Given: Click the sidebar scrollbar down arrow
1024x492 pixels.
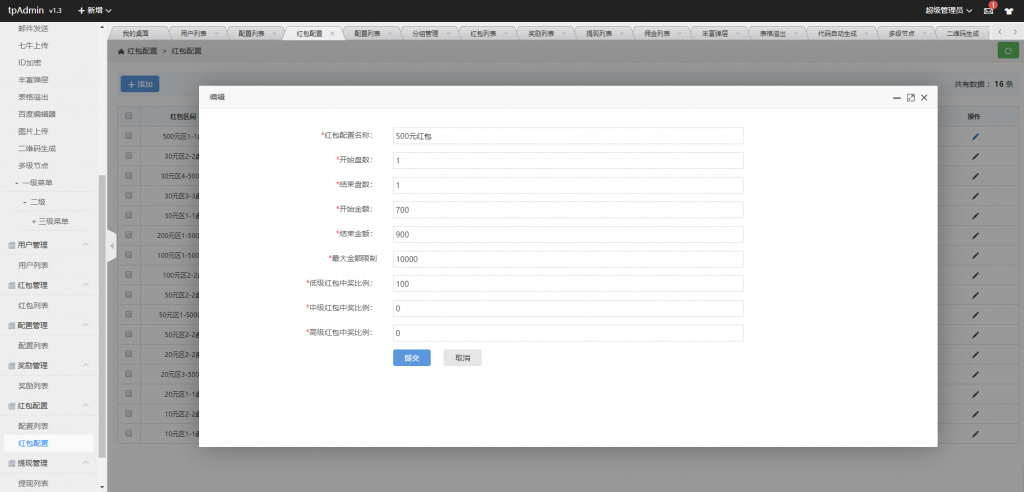Looking at the screenshot, I should pyautogui.click(x=102, y=487).
